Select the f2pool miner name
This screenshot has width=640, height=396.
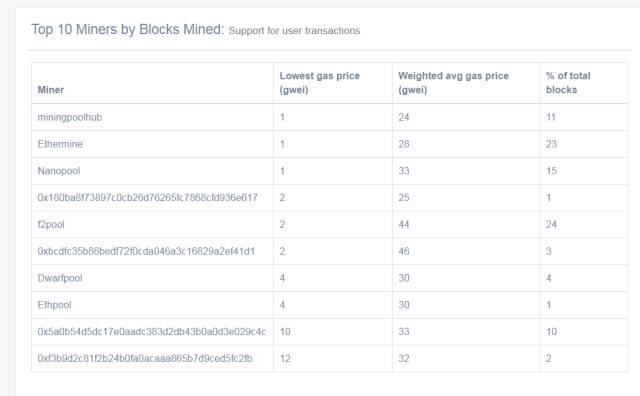(51, 225)
